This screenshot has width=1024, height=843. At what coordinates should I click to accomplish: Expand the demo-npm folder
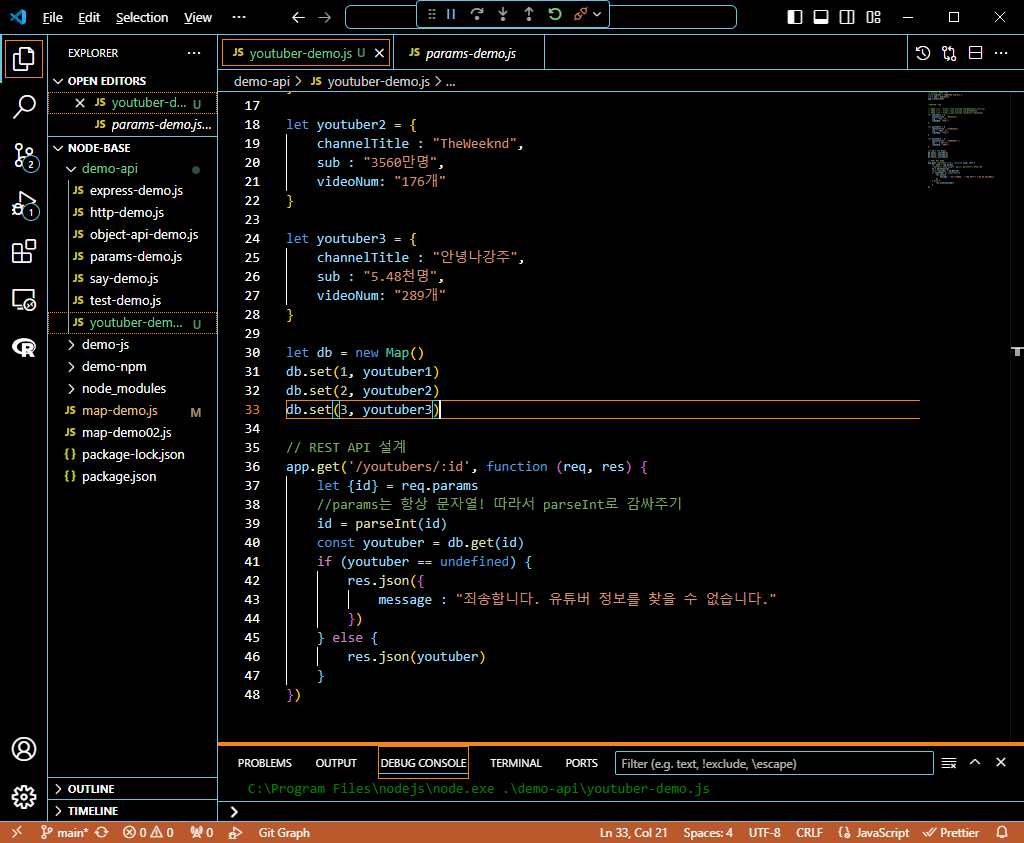pyautogui.click(x=133, y=367)
